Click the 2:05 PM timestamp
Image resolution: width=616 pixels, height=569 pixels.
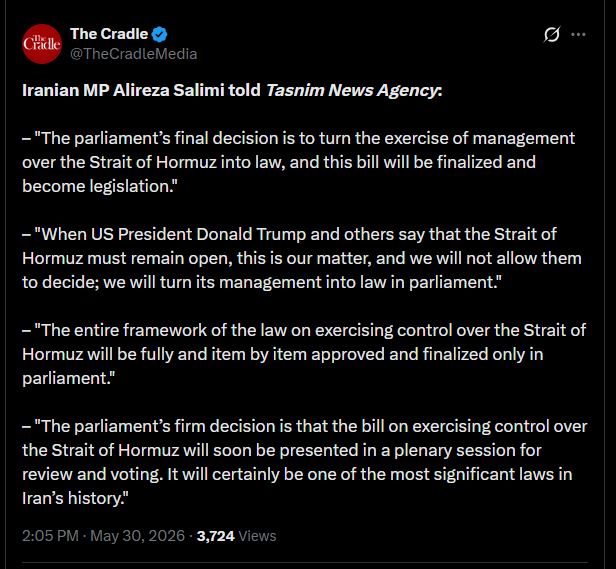point(50,536)
